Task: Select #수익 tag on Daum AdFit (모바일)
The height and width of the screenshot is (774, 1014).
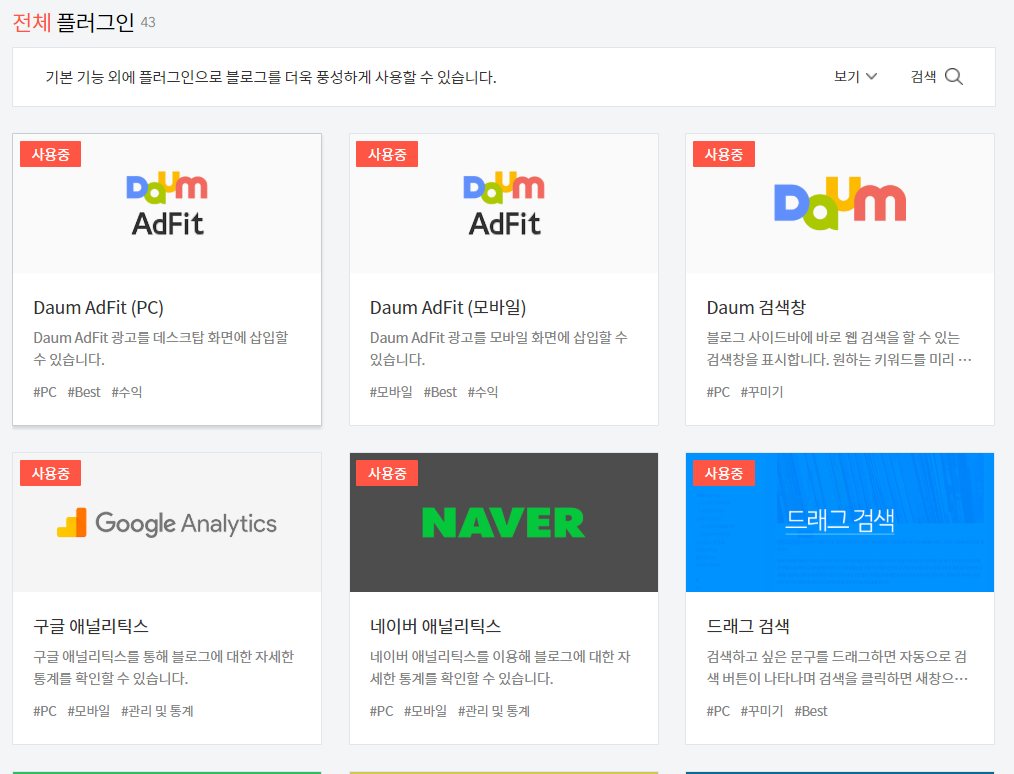Action: click(483, 392)
